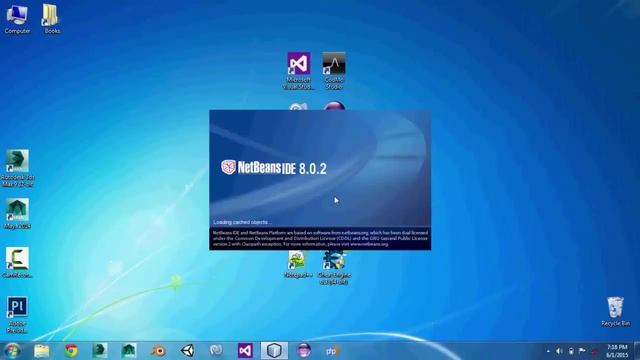Click the loading status text on splash
This screenshot has height=360, width=640.
(241, 222)
